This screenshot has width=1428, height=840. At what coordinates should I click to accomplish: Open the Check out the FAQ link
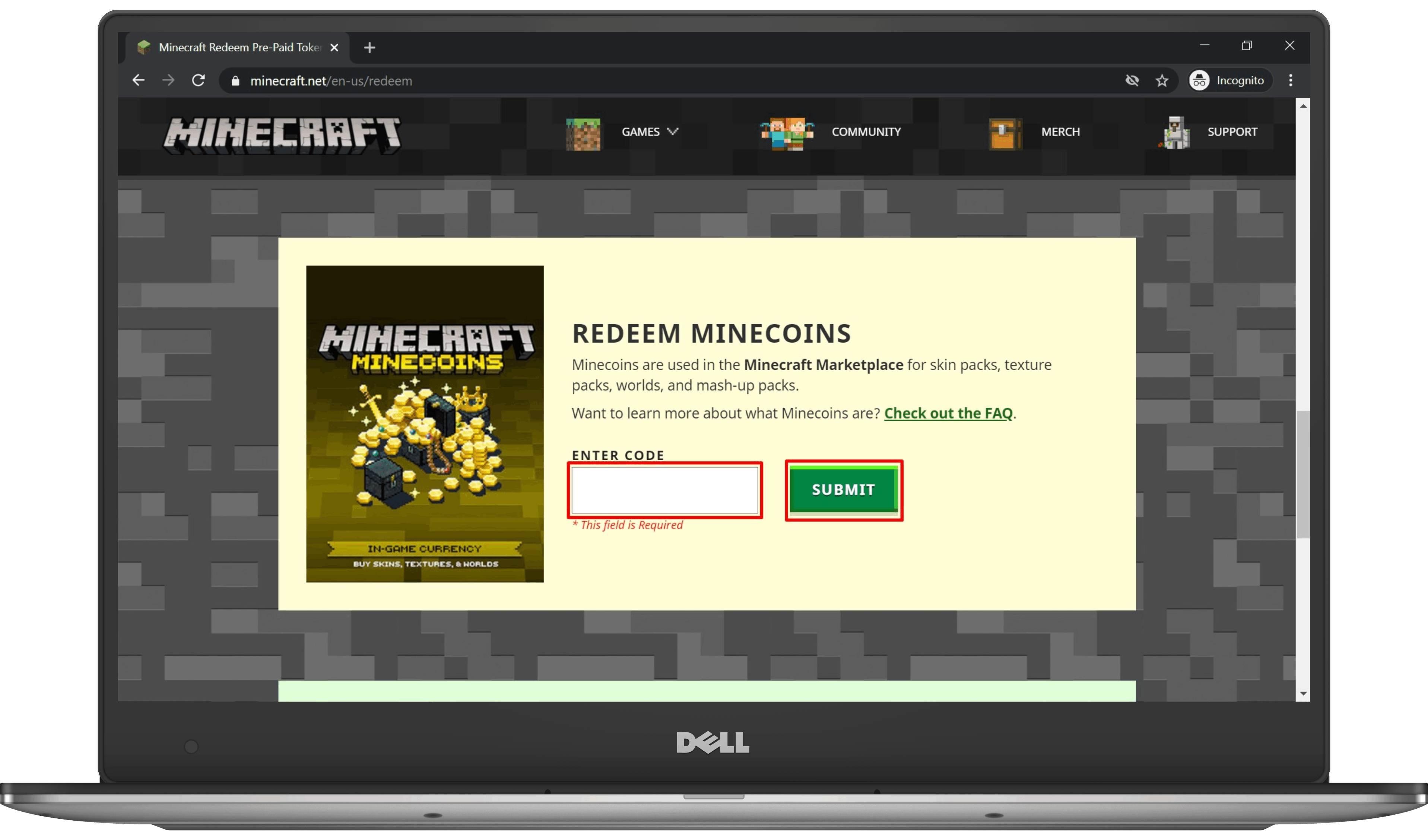tap(949, 414)
